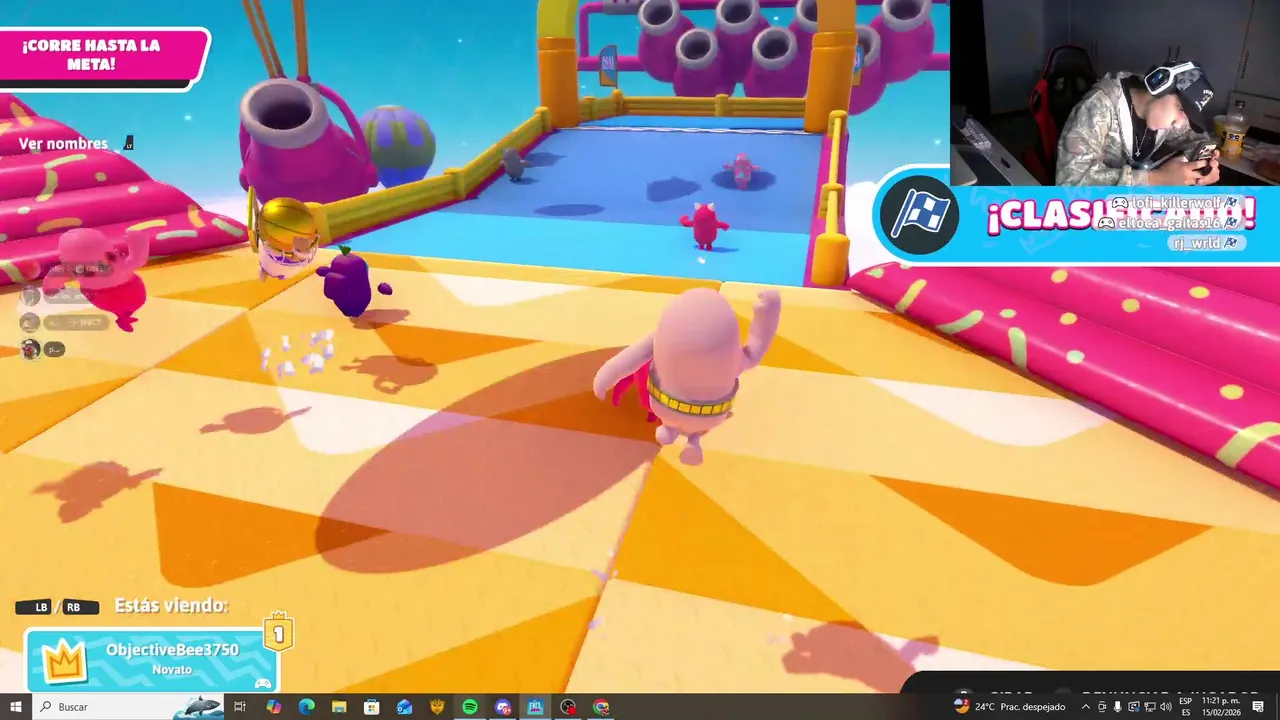Click the controller icon on the player card

click(262, 683)
